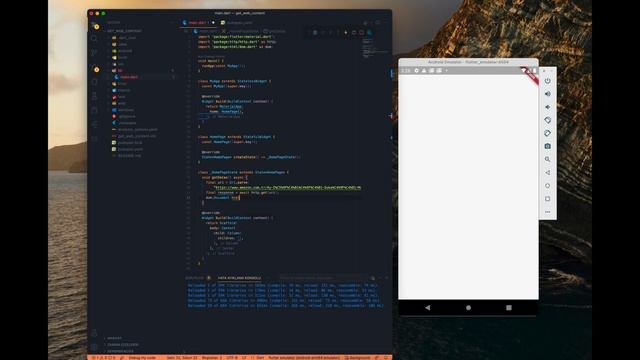Expand the build folder in Explorer
The height and width of the screenshot is (360, 640).
pos(122,57)
